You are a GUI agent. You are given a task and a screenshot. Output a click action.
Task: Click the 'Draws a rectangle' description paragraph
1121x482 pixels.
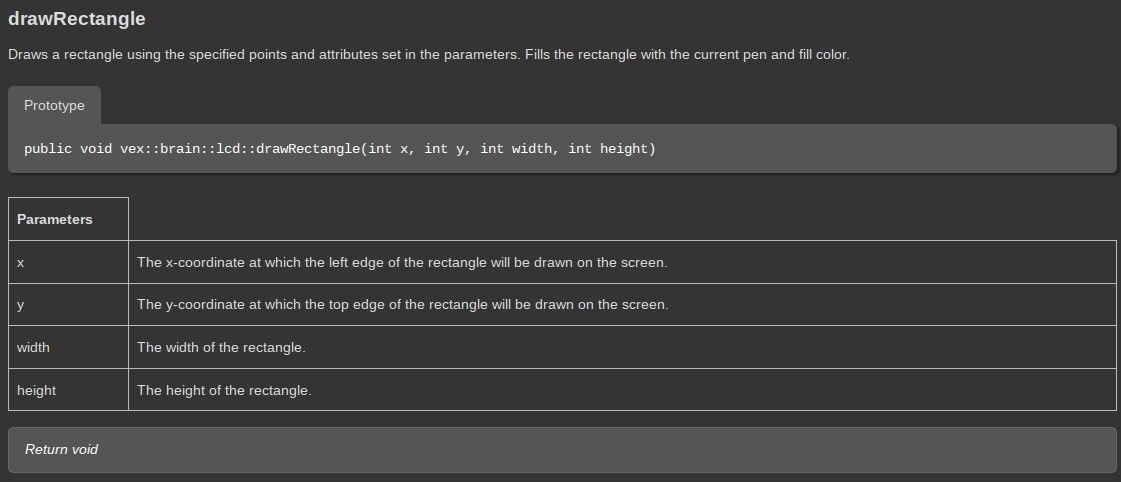tap(428, 54)
